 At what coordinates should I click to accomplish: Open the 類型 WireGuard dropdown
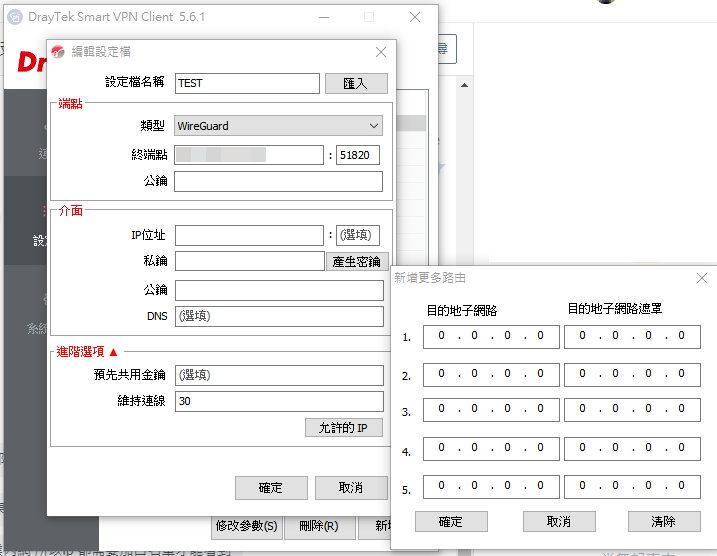pos(278,126)
